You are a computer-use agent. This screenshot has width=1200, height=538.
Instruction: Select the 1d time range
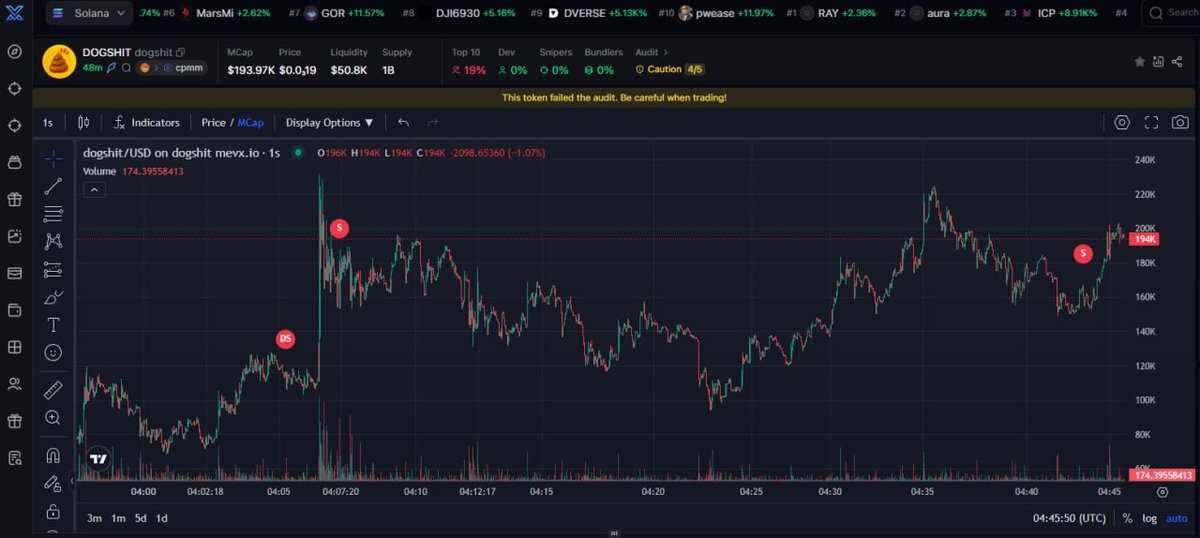pos(162,518)
